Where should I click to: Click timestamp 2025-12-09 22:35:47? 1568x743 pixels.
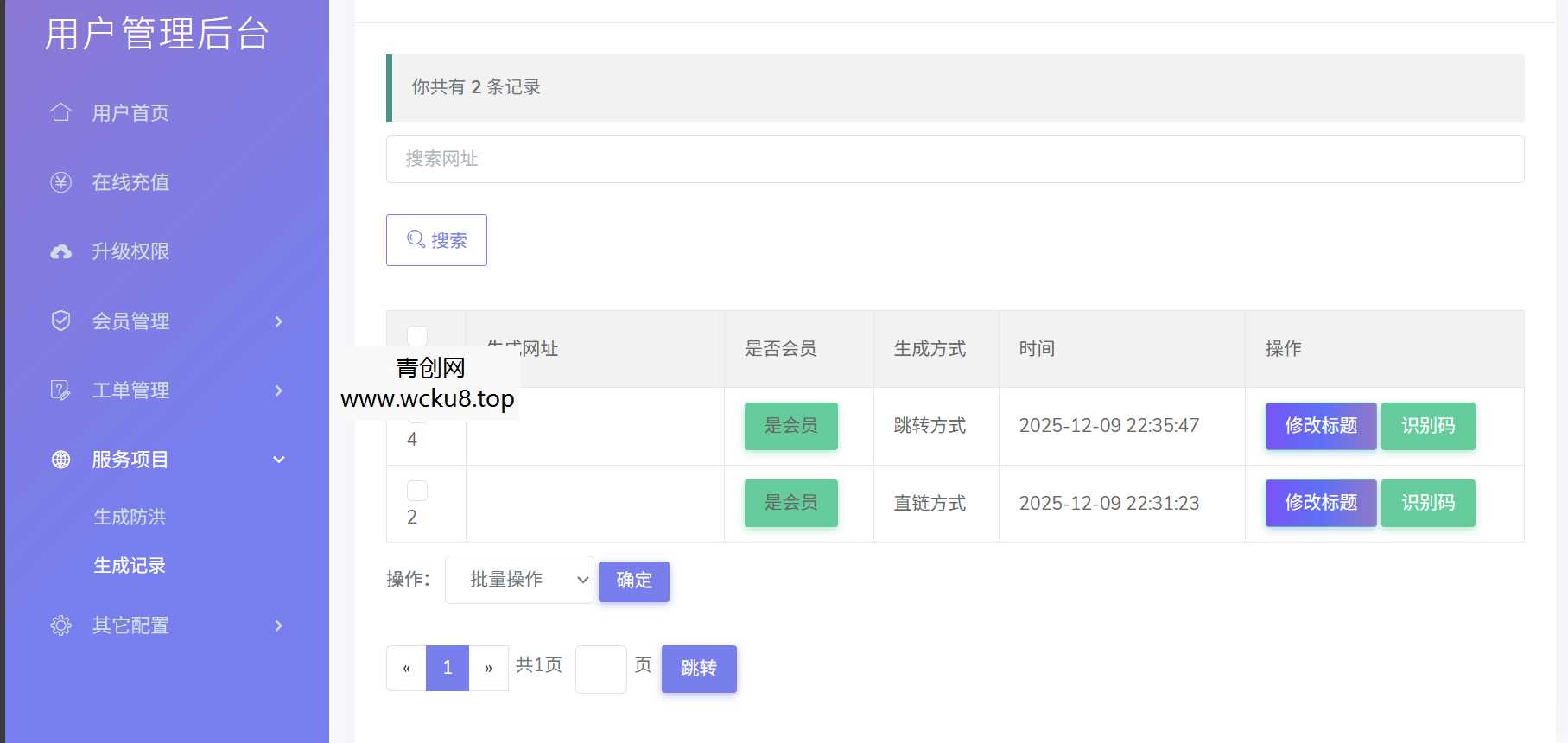pyautogui.click(x=1109, y=426)
